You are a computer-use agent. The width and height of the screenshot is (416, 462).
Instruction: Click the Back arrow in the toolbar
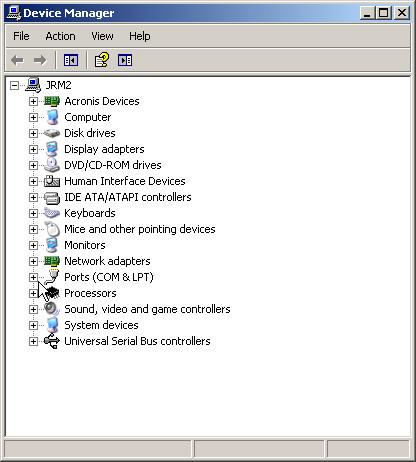pos(17,60)
